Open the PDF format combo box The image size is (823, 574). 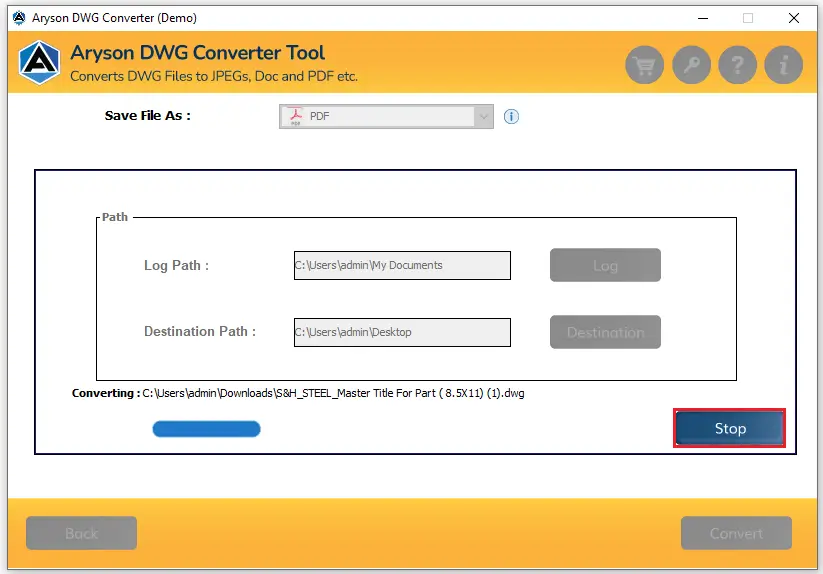click(386, 116)
